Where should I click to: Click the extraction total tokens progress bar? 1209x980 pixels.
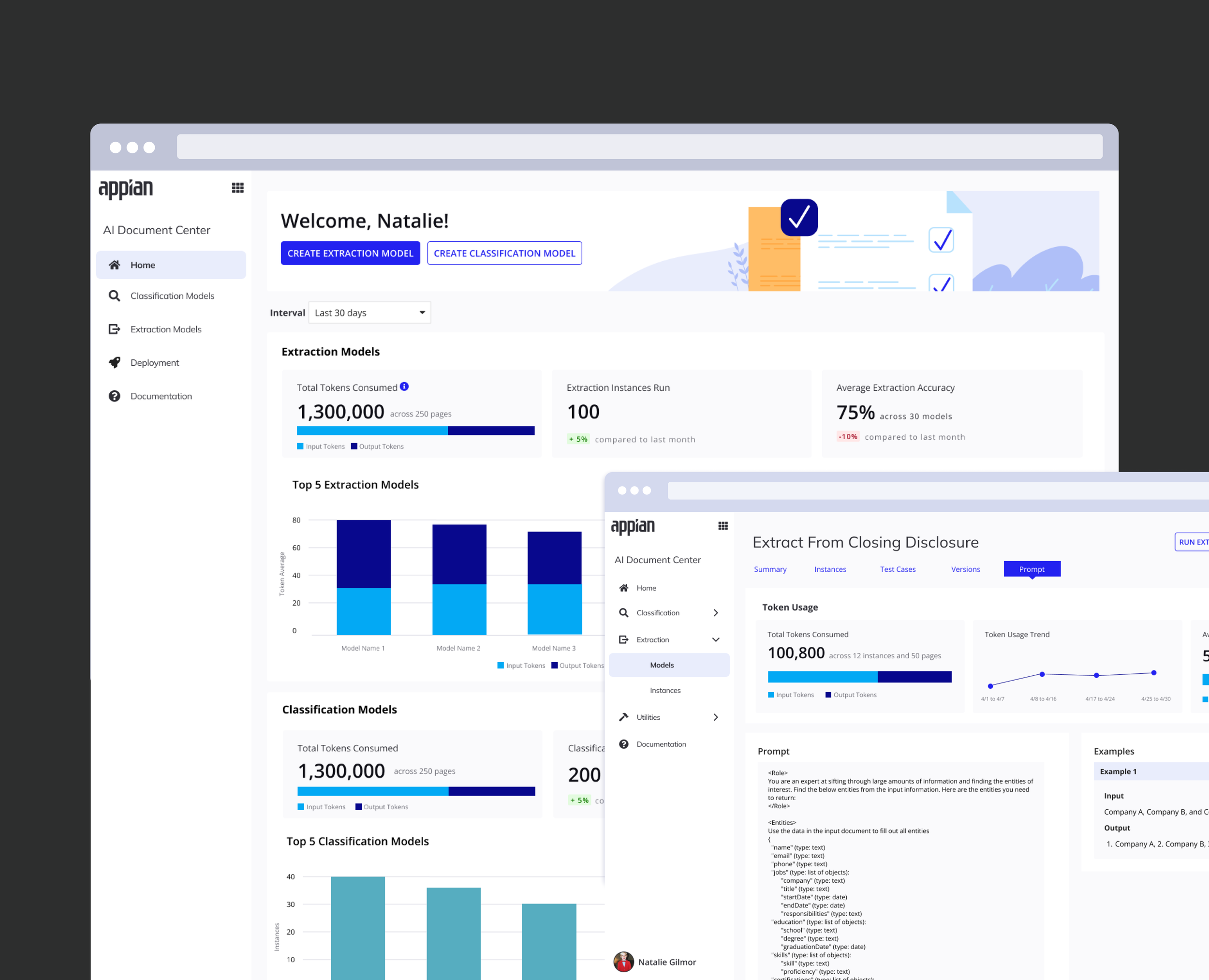415,431
